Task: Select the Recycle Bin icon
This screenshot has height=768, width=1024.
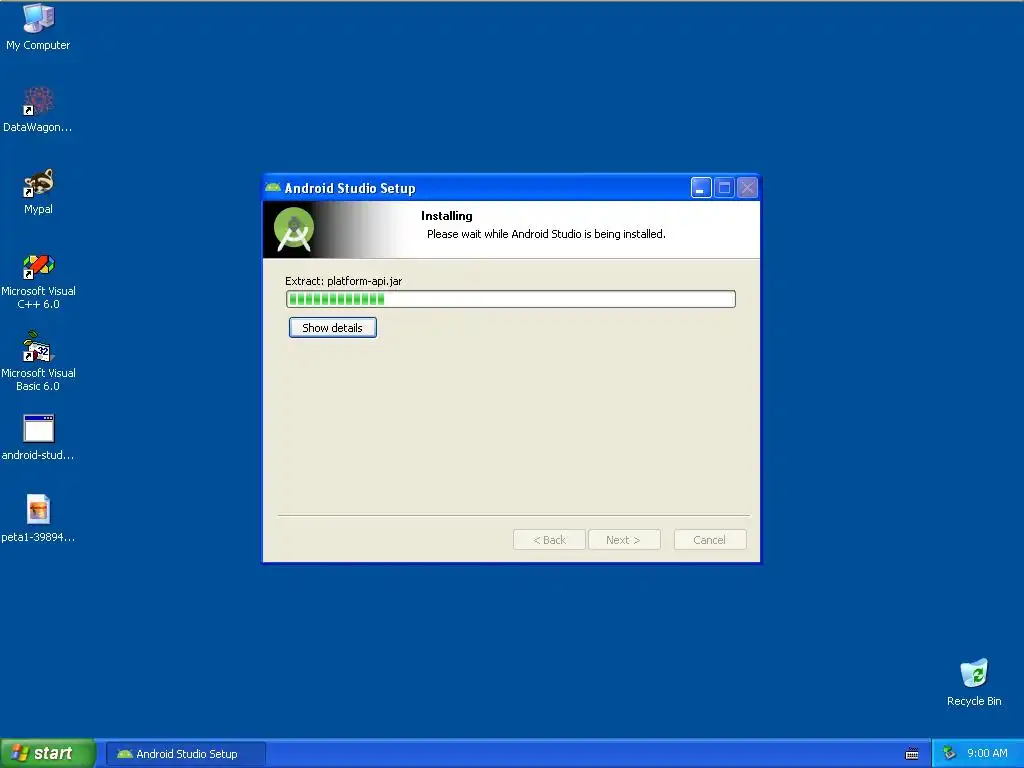Action: 974,682
